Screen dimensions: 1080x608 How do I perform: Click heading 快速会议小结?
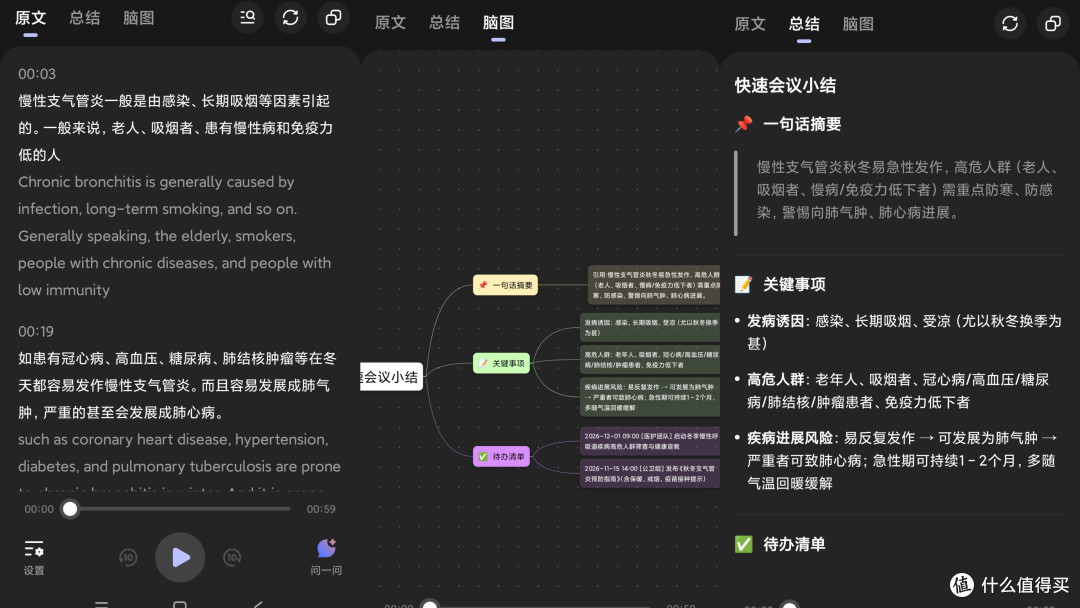click(785, 85)
